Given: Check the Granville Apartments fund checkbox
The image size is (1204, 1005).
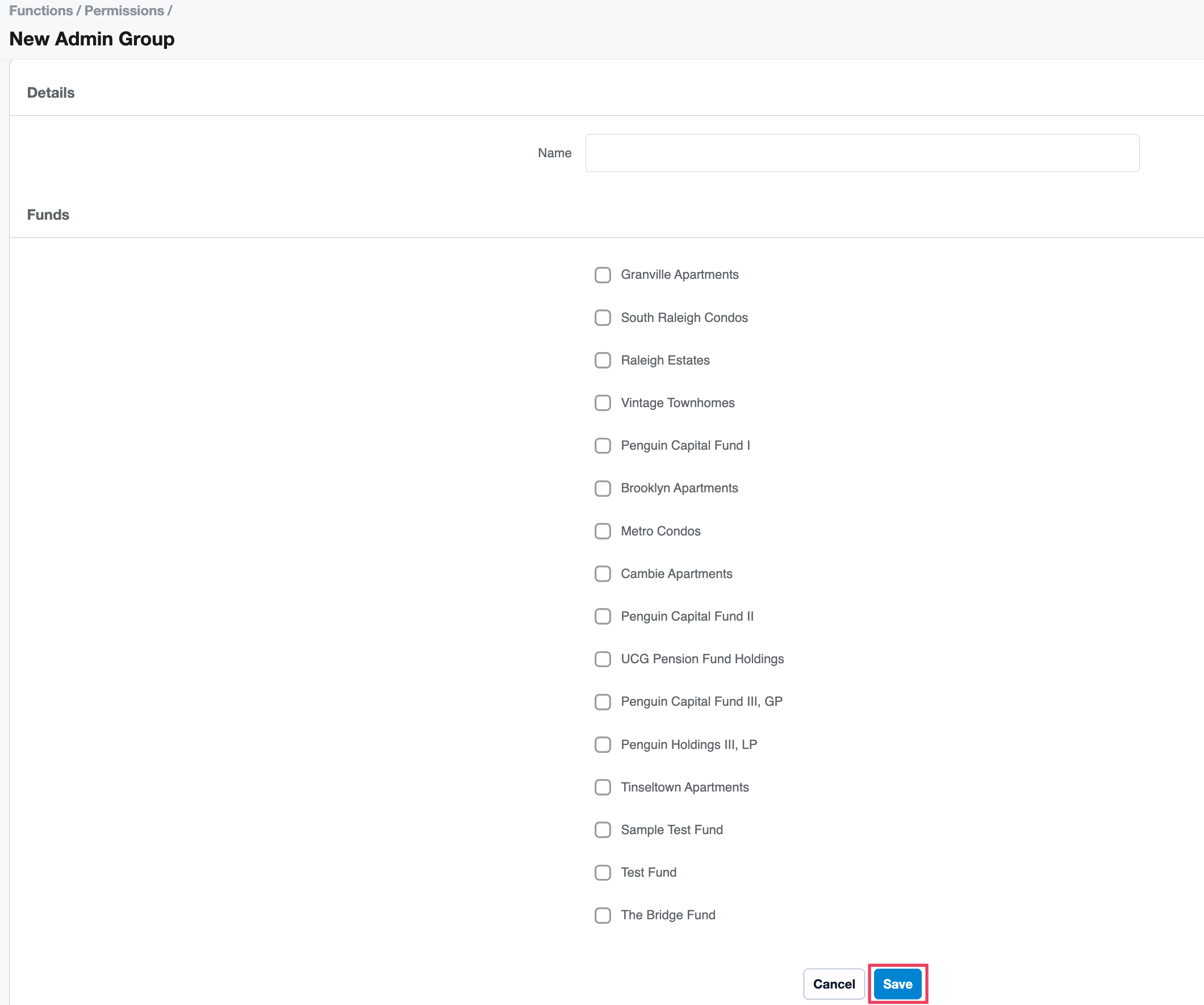Looking at the screenshot, I should tap(602, 275).
